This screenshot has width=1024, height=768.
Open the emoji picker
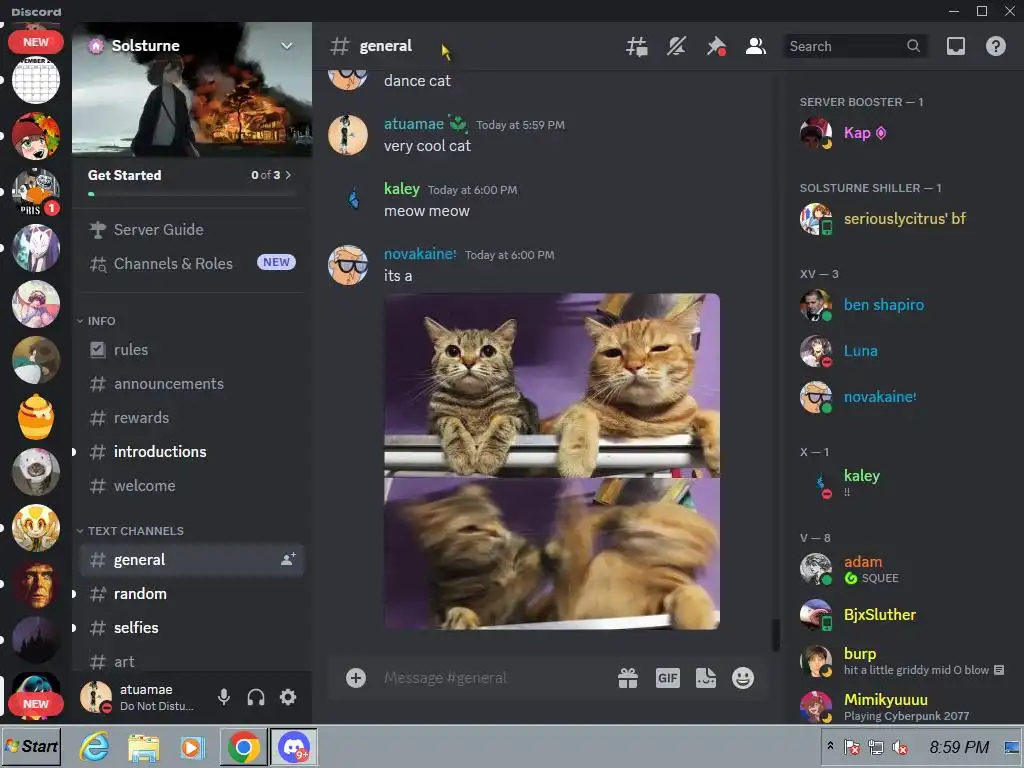pyautogui.click(x=743, y=679)
